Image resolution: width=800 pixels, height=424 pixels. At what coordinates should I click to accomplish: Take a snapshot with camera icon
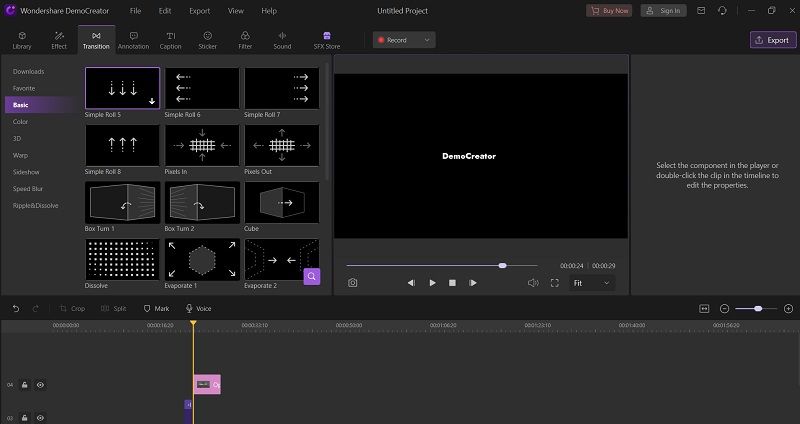point(353,283)
